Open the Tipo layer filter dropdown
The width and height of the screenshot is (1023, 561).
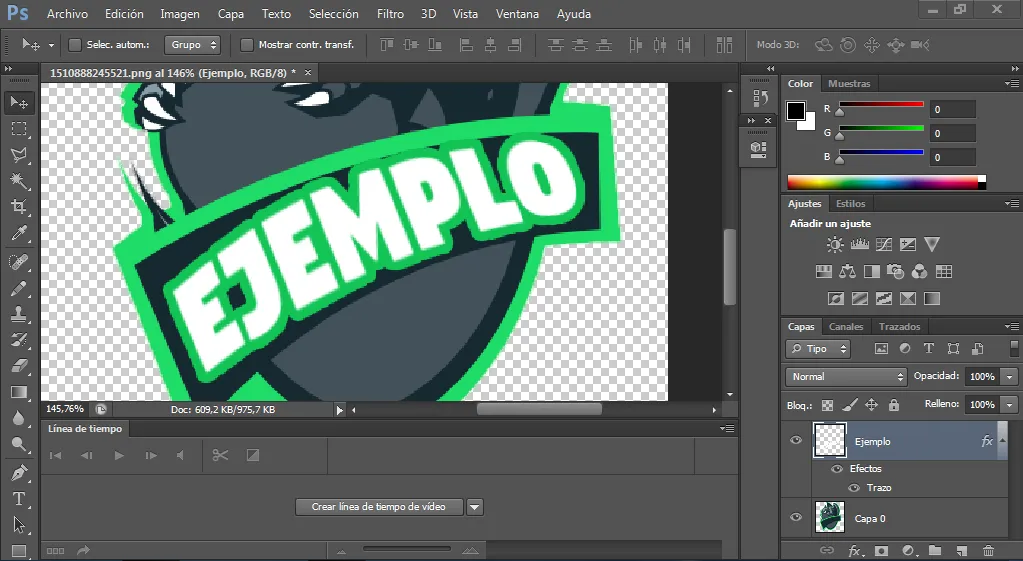coord(817,349)
